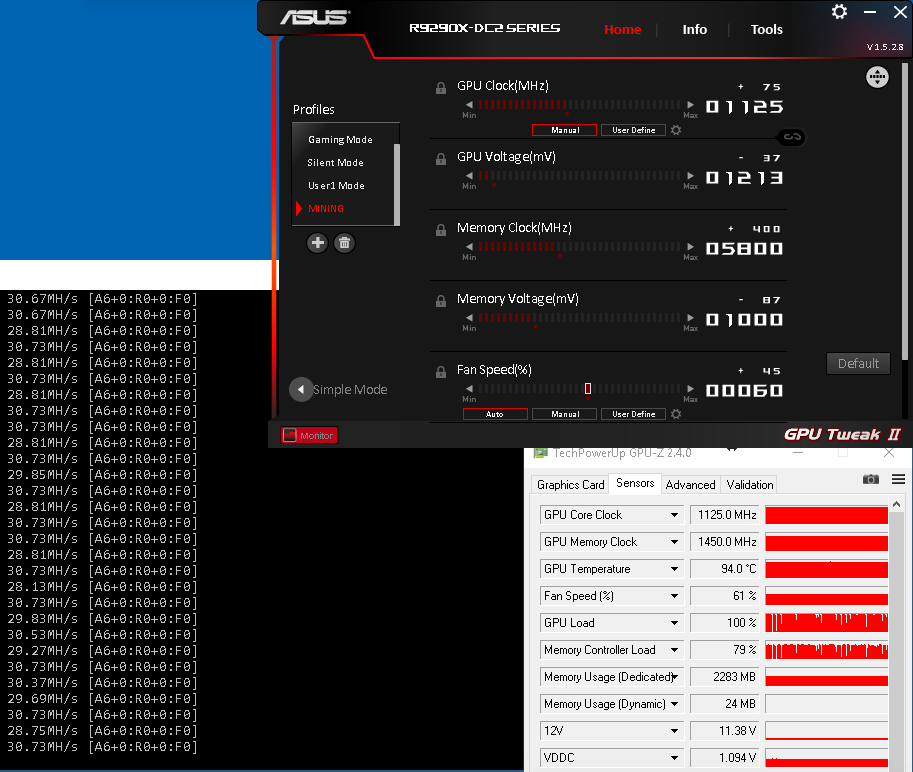Open GPU Load sensor dropdown
Viewport: 913px width, 772px height.
(674, 623)
